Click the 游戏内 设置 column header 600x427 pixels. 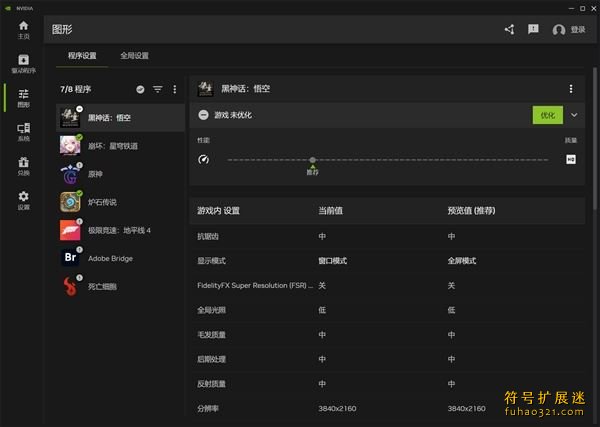[218, 211]
